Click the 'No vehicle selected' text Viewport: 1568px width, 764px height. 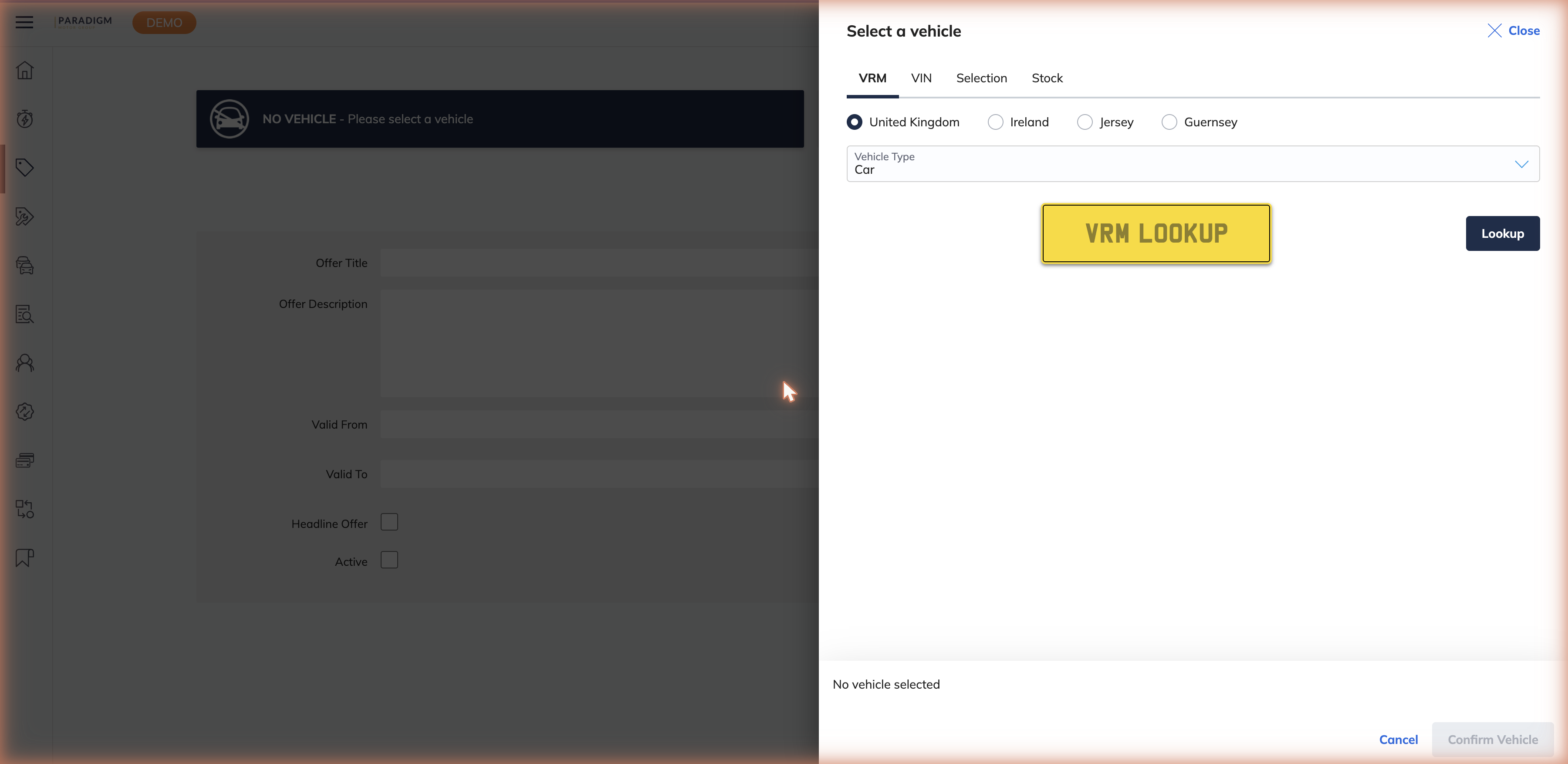click(x=886, y=684)
